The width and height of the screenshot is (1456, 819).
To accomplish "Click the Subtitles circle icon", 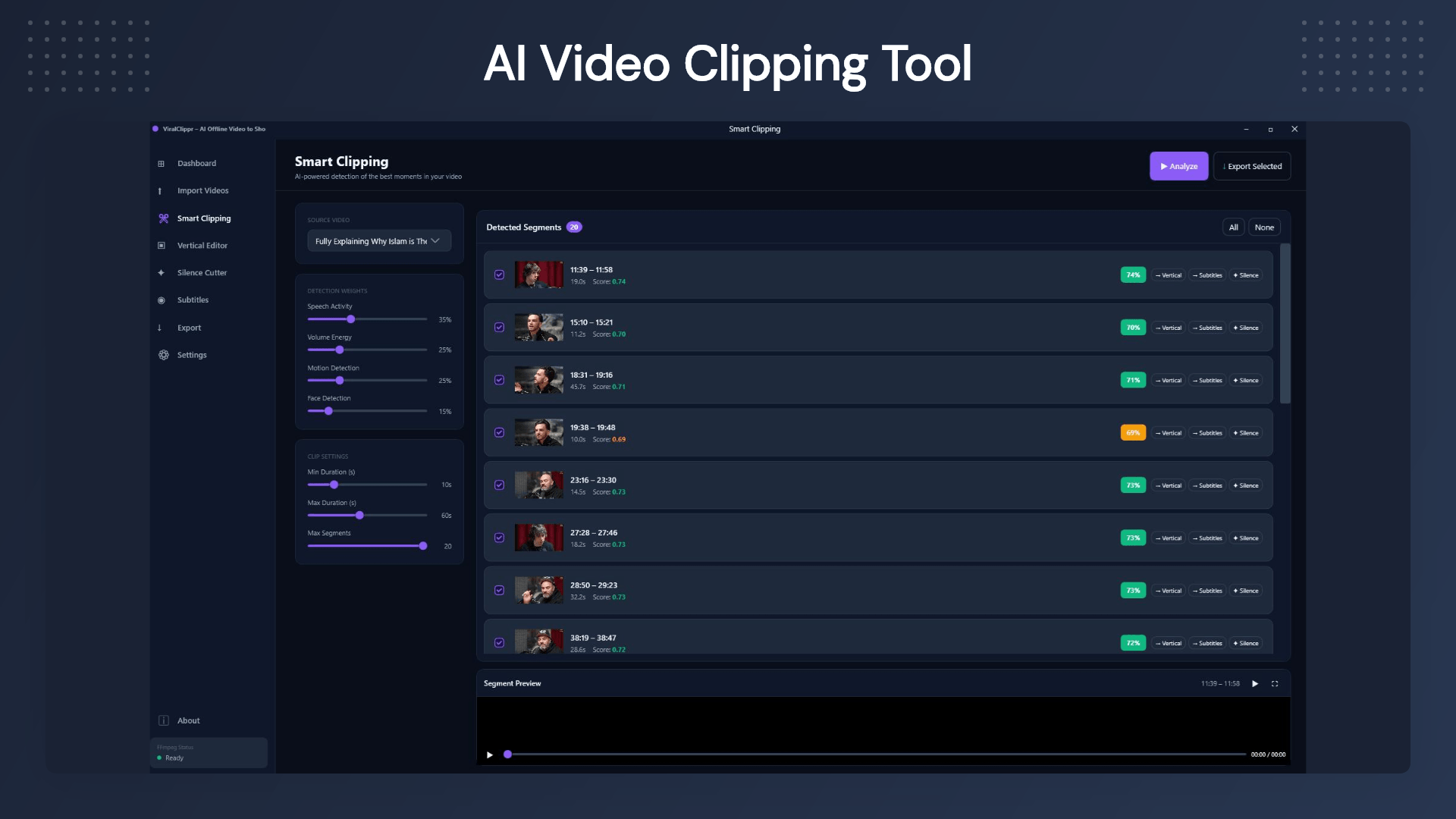I will click(161, 300).
